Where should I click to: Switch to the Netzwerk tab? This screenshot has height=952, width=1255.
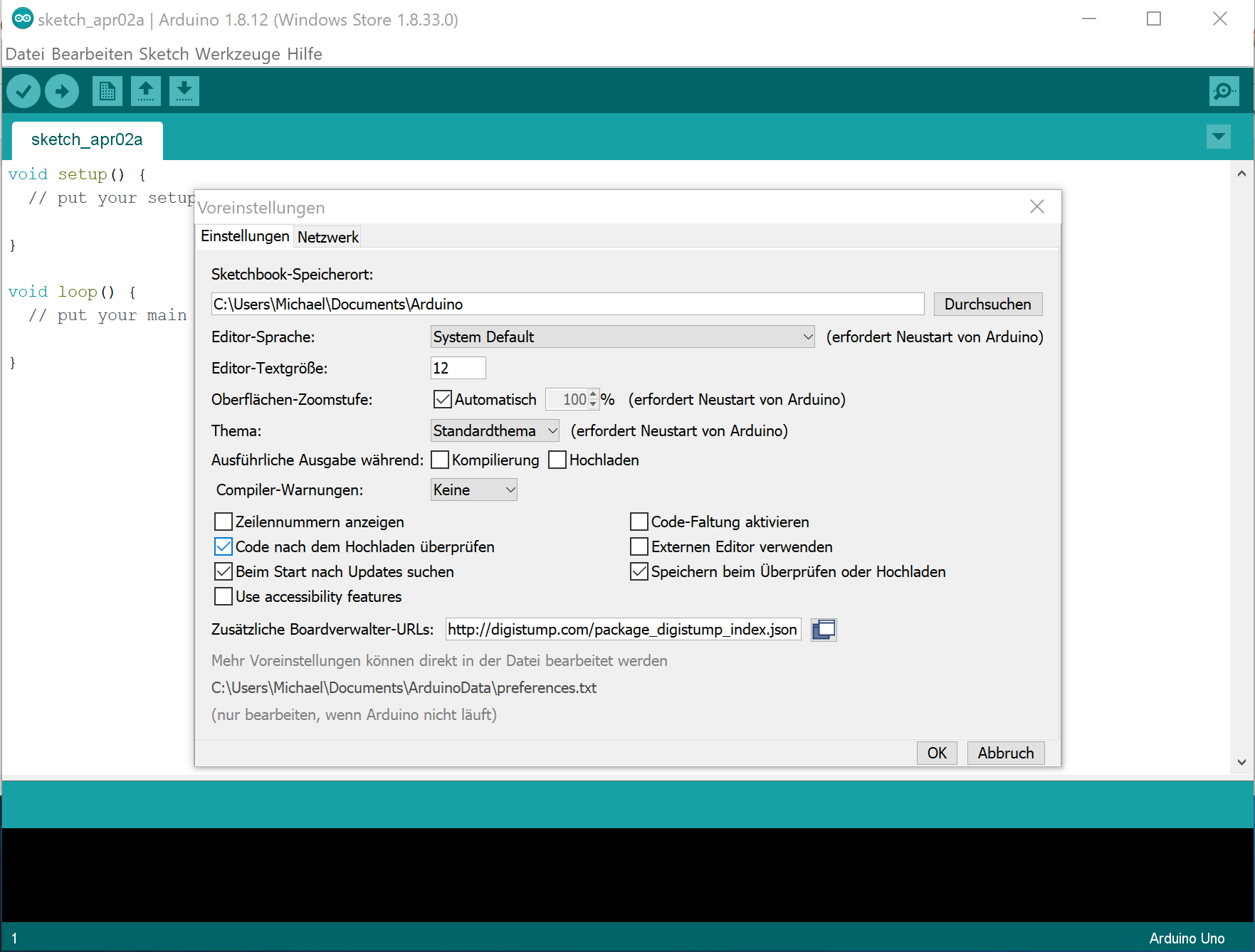(328, 237)
